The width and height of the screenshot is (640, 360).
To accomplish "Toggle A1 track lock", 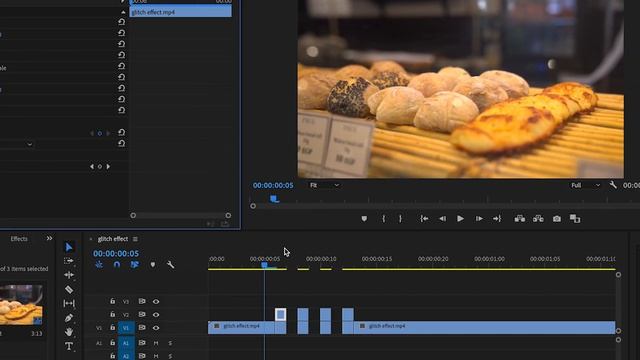I will pos(112,343).
